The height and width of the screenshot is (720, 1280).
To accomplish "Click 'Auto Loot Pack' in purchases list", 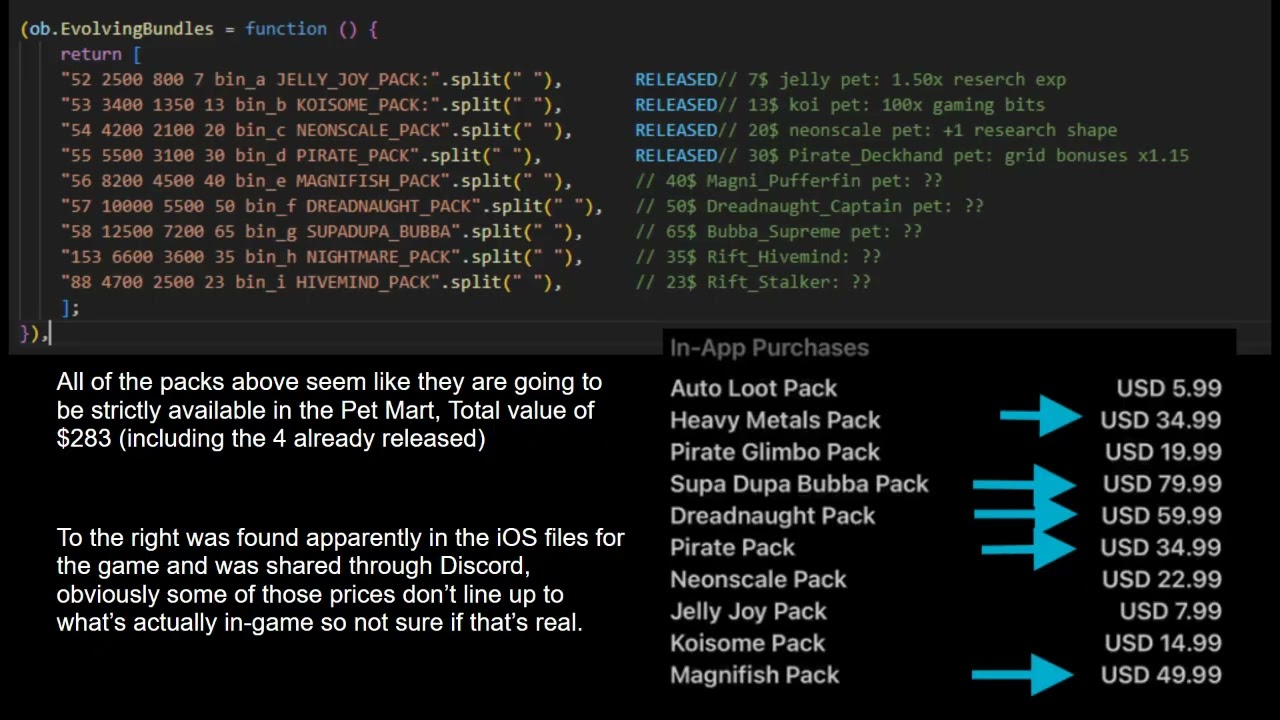I will click(753, 388).
